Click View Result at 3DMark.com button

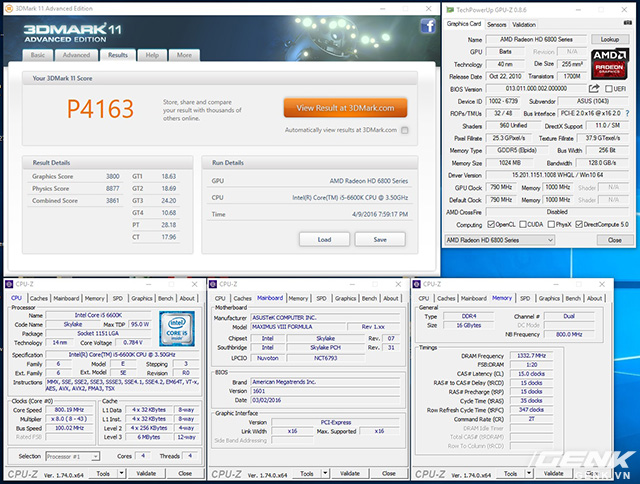(x=344, y=108)
